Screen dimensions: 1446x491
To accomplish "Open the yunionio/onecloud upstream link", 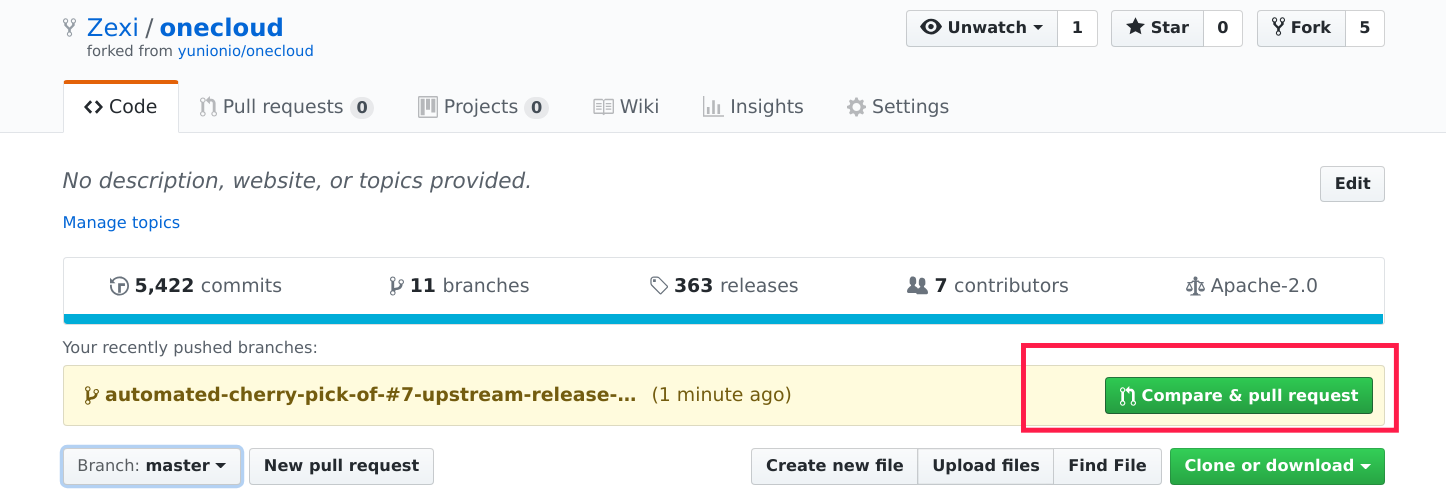I will tap(245, 51).
